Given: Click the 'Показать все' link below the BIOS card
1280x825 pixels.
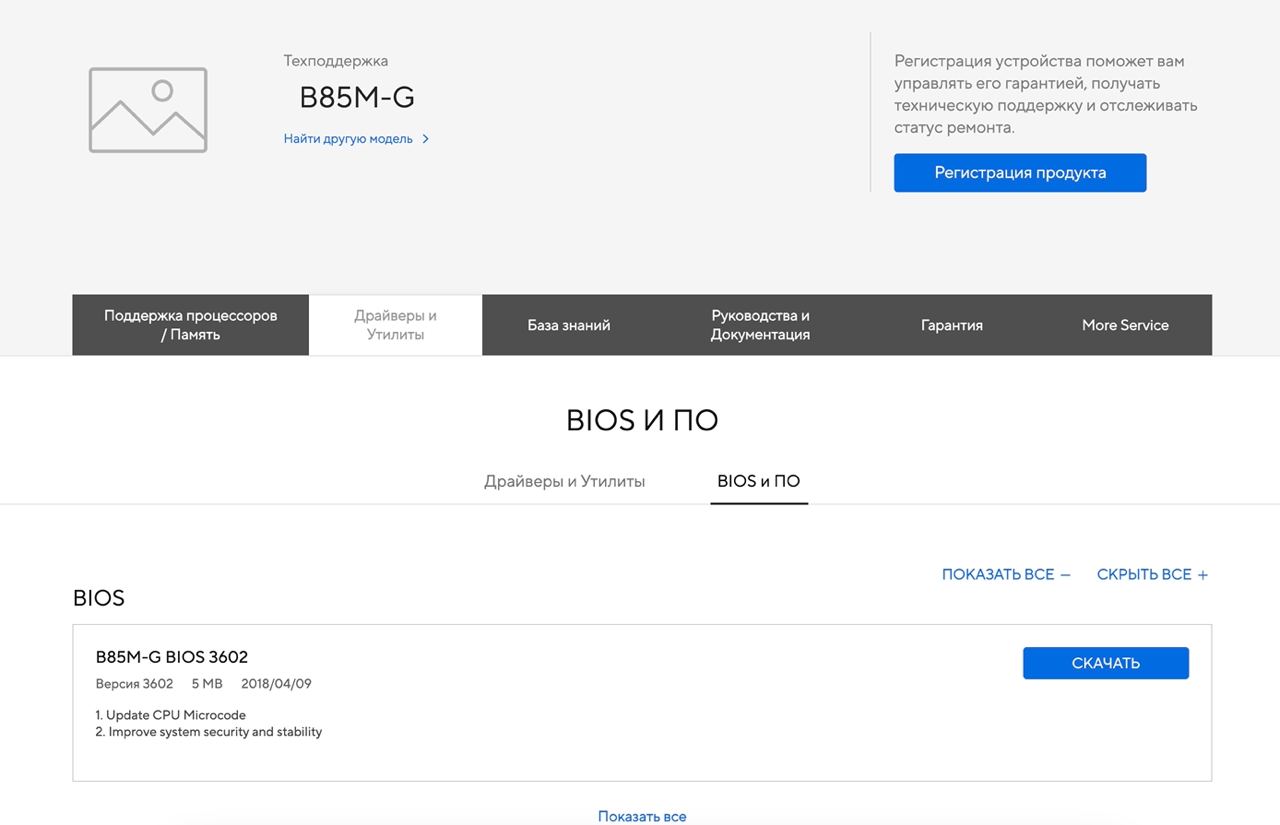Looking at the screenshot, I should [642, 816].
